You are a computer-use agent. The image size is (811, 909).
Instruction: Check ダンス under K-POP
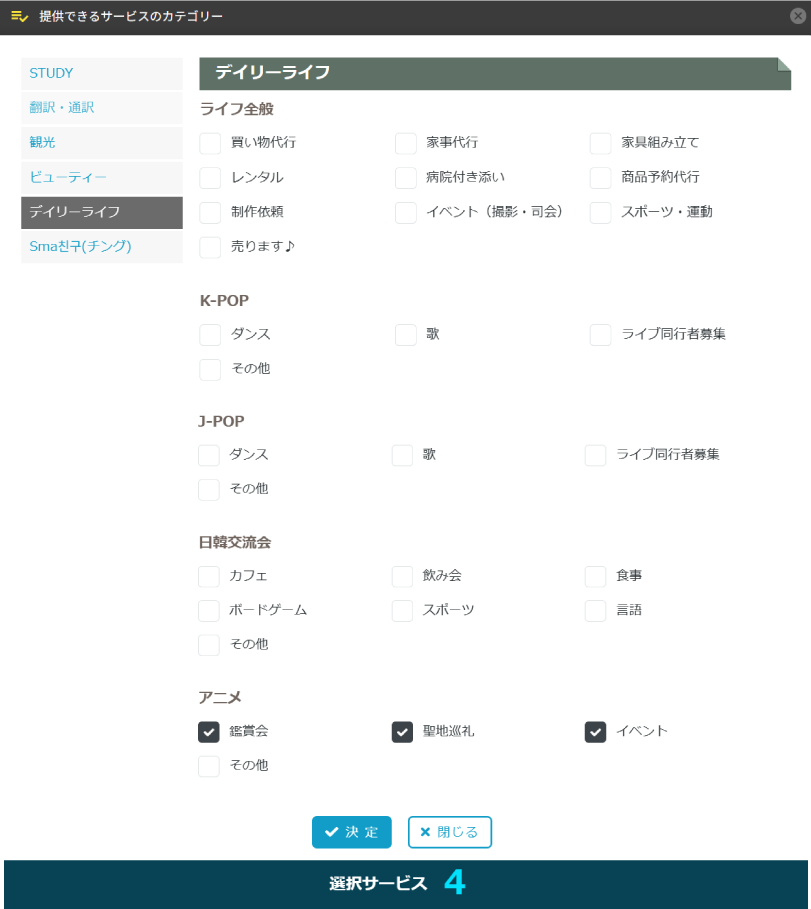click(x=209, y=335)
